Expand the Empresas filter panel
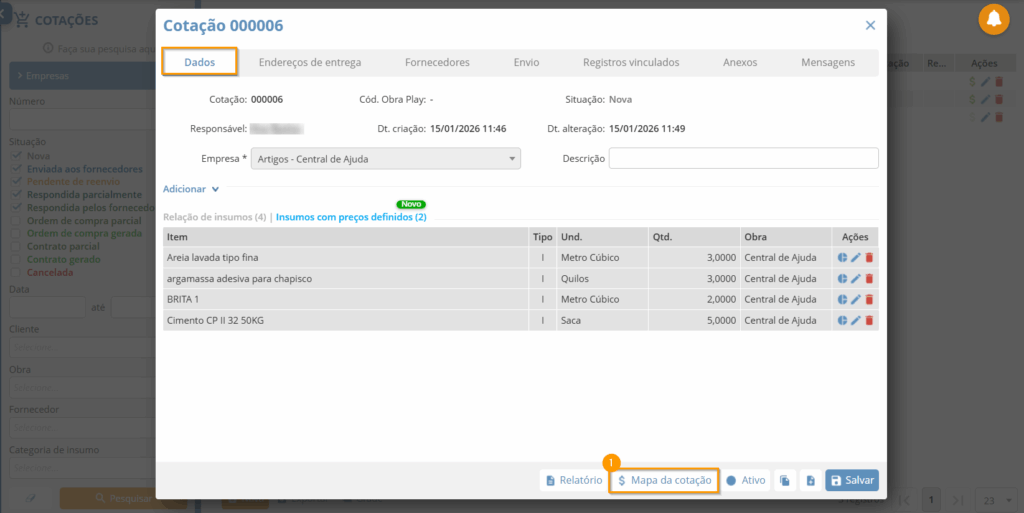 pos(78,76)
